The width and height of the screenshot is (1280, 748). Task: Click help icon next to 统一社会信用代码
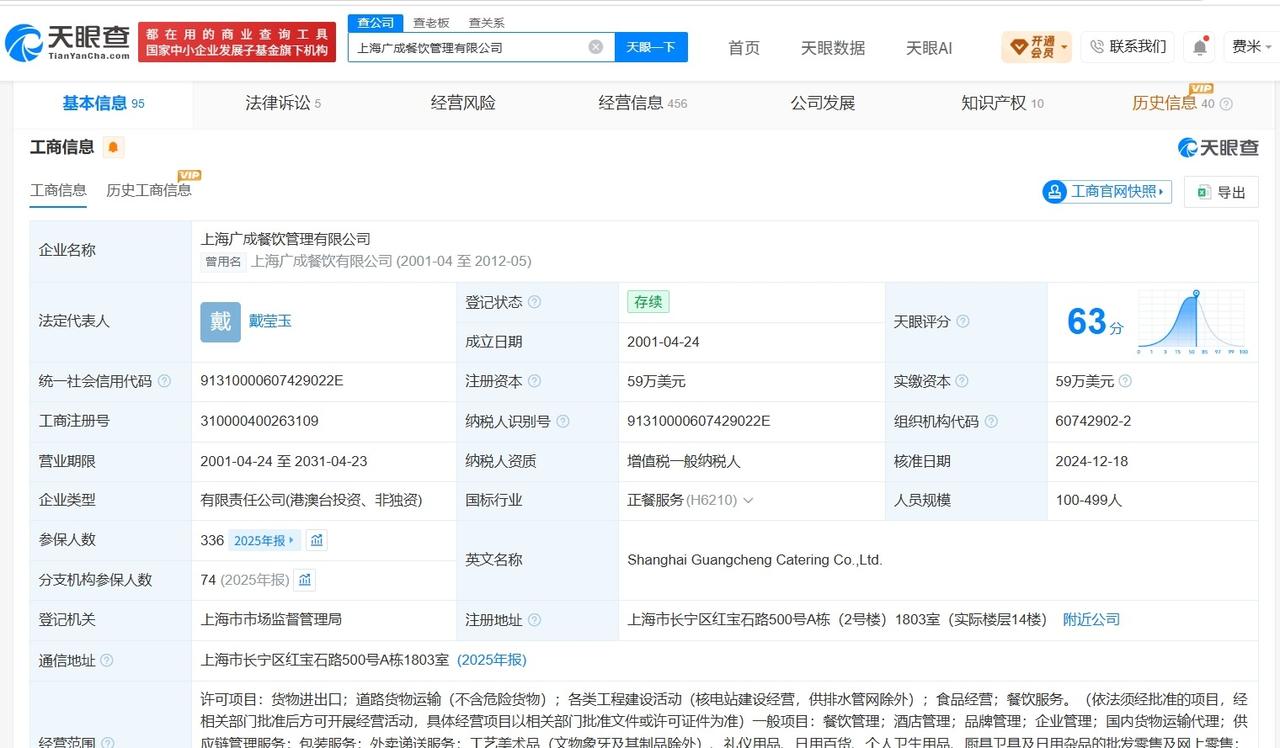[164, 381]
